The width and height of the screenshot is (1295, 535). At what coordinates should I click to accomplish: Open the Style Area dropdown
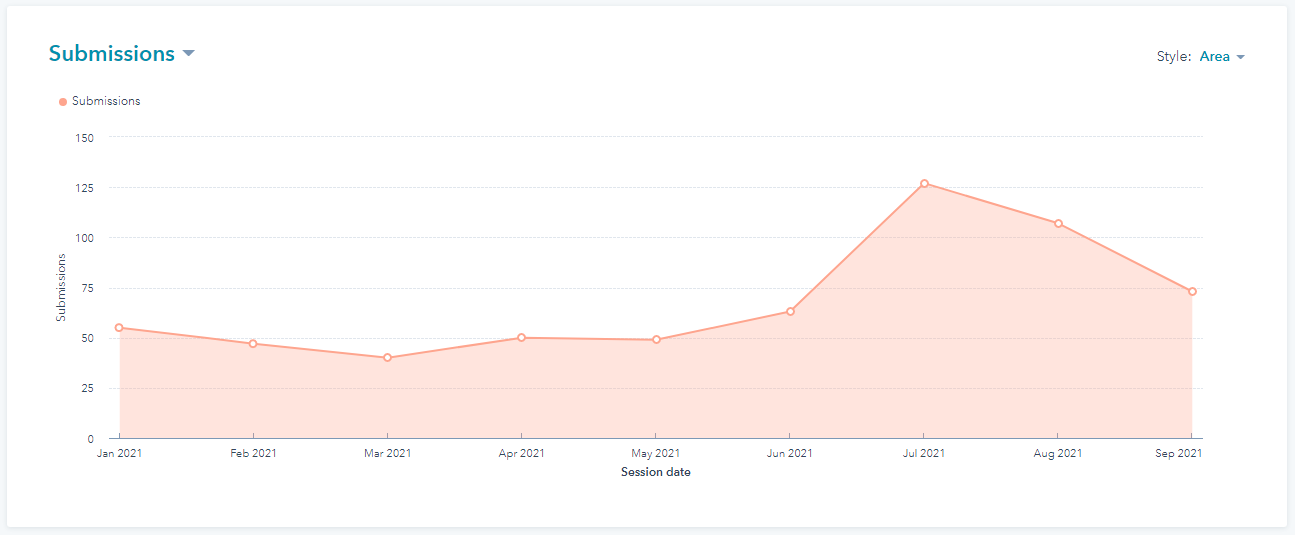coord(1221,57)
